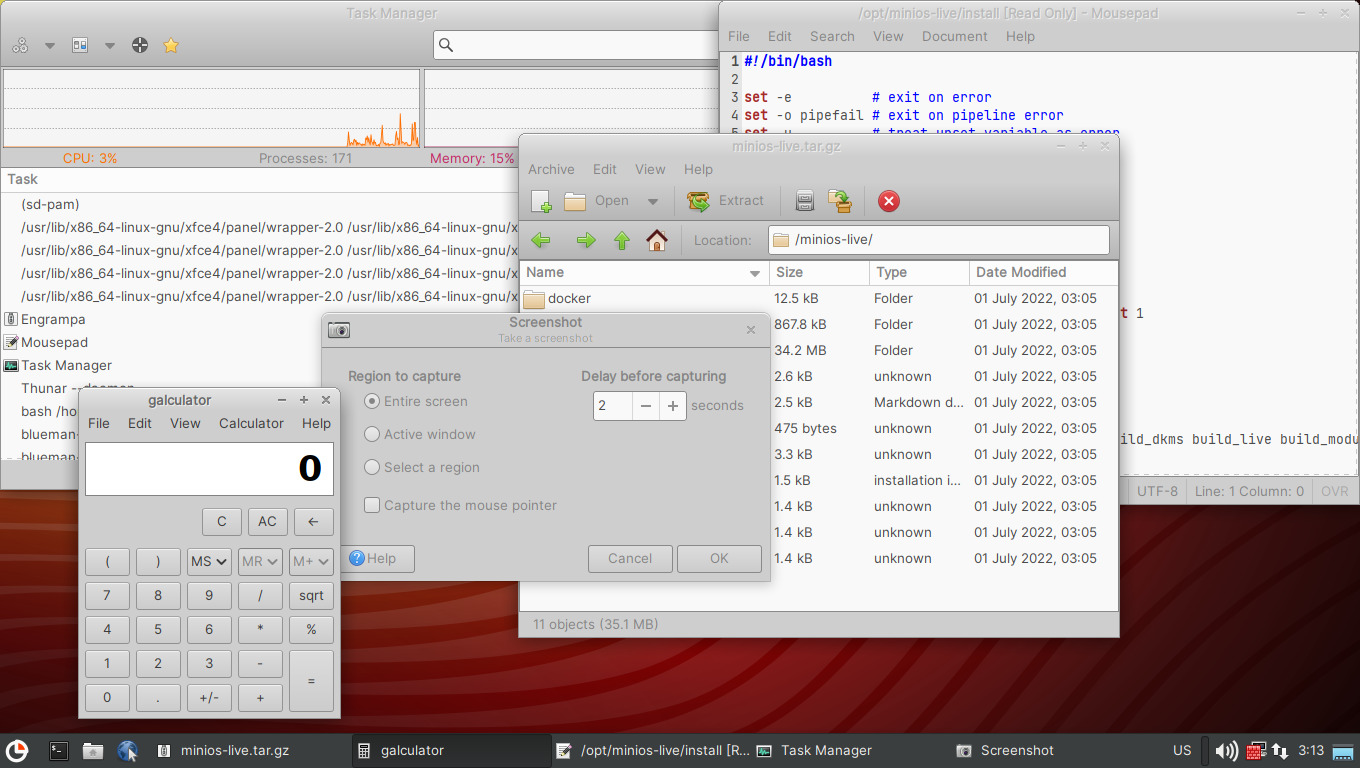
Task: Click the red stop operation icon
Action: [x=888, y=201]
